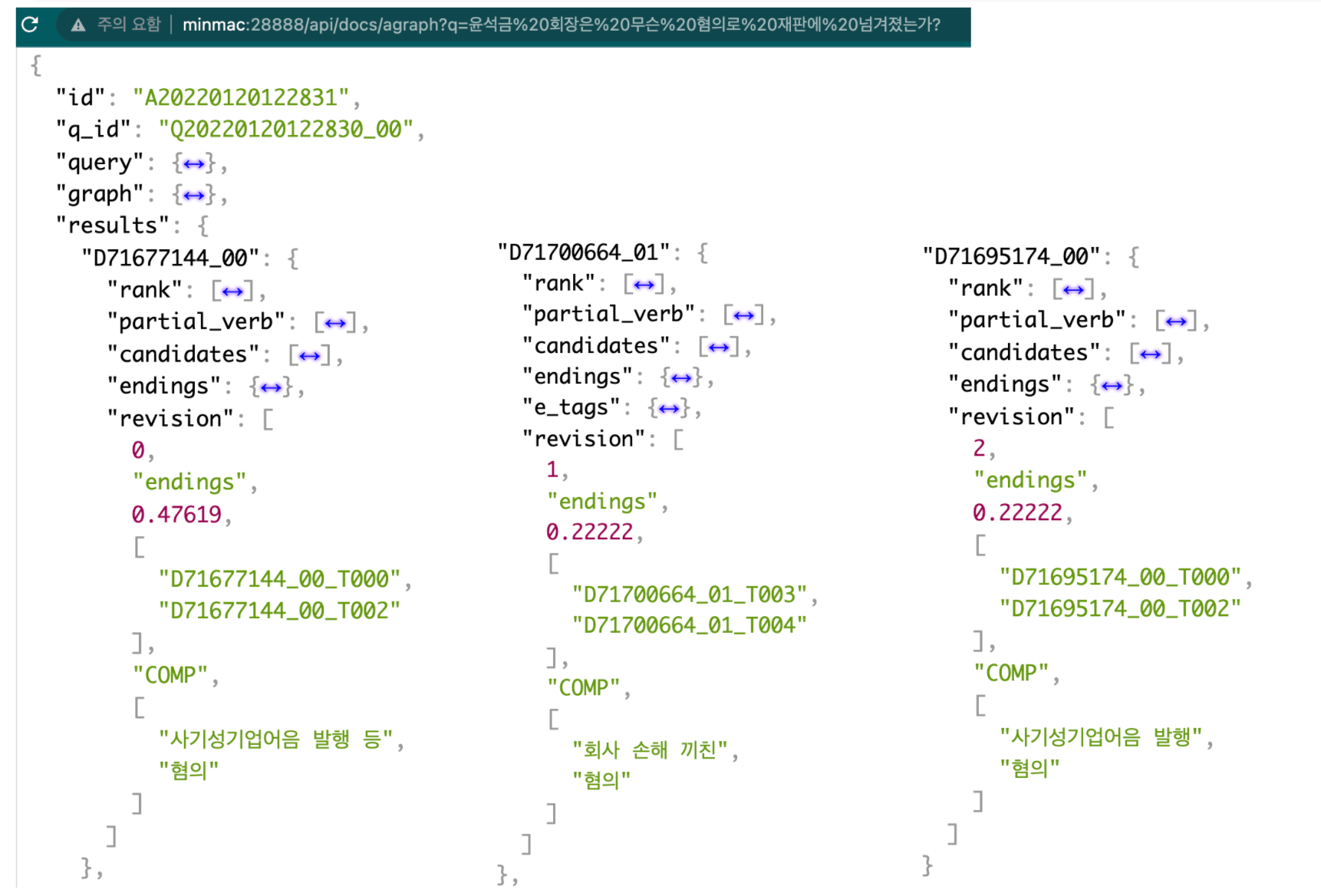The height and width of the screenshot is (896, 1321).
Task: Open the site security warning triangle
Action: point(78,25)
